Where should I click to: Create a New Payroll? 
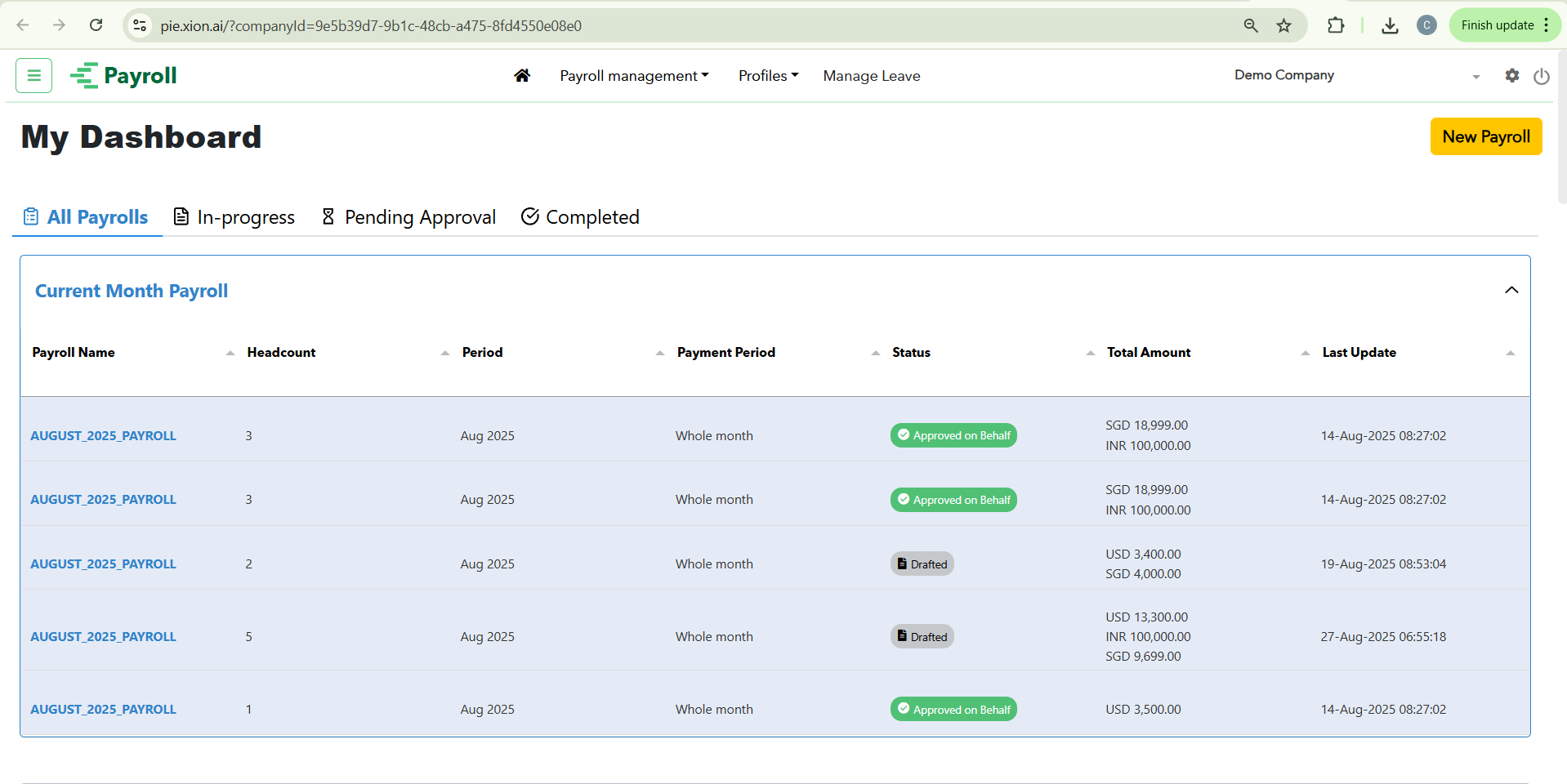(x=1486, y=136)
